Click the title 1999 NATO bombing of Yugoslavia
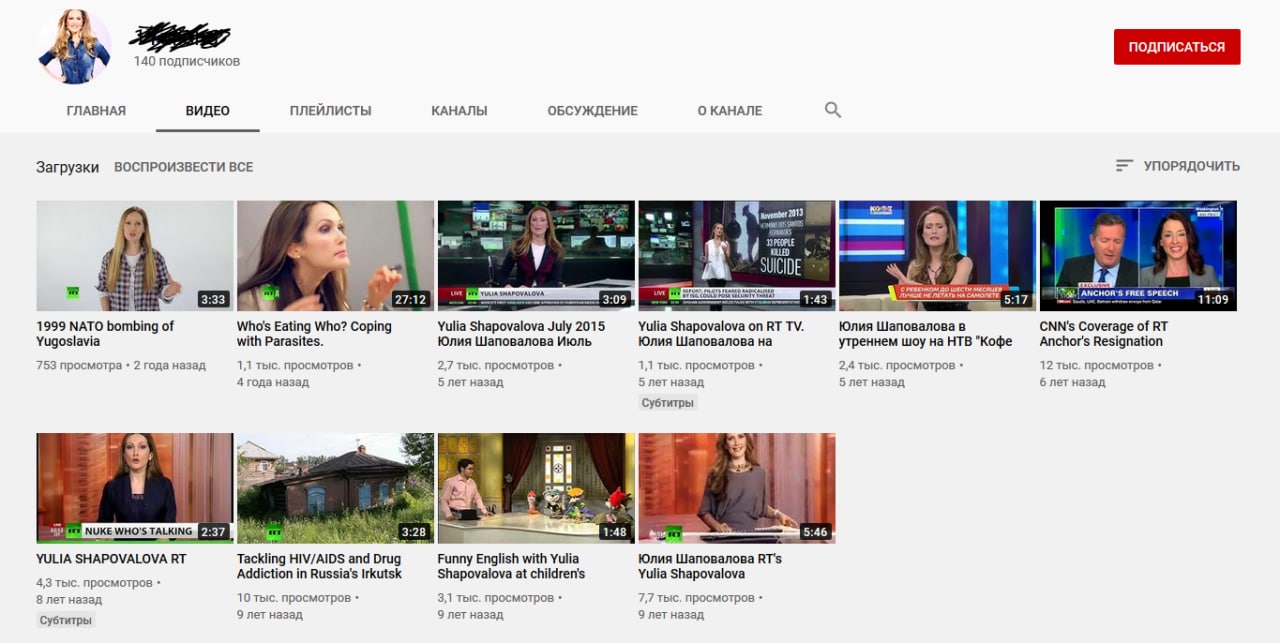This screenshot has width=1280, height=643. click(x=105, y=334)
